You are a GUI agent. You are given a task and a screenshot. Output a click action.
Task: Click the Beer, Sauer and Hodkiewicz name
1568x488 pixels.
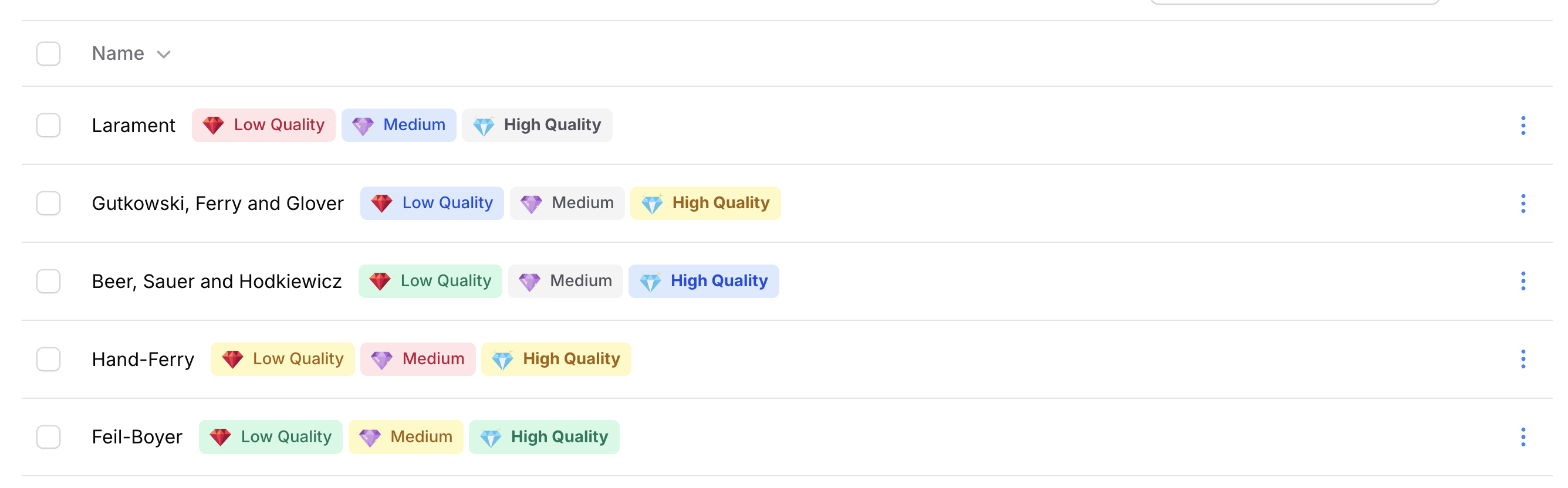(217, 281)
